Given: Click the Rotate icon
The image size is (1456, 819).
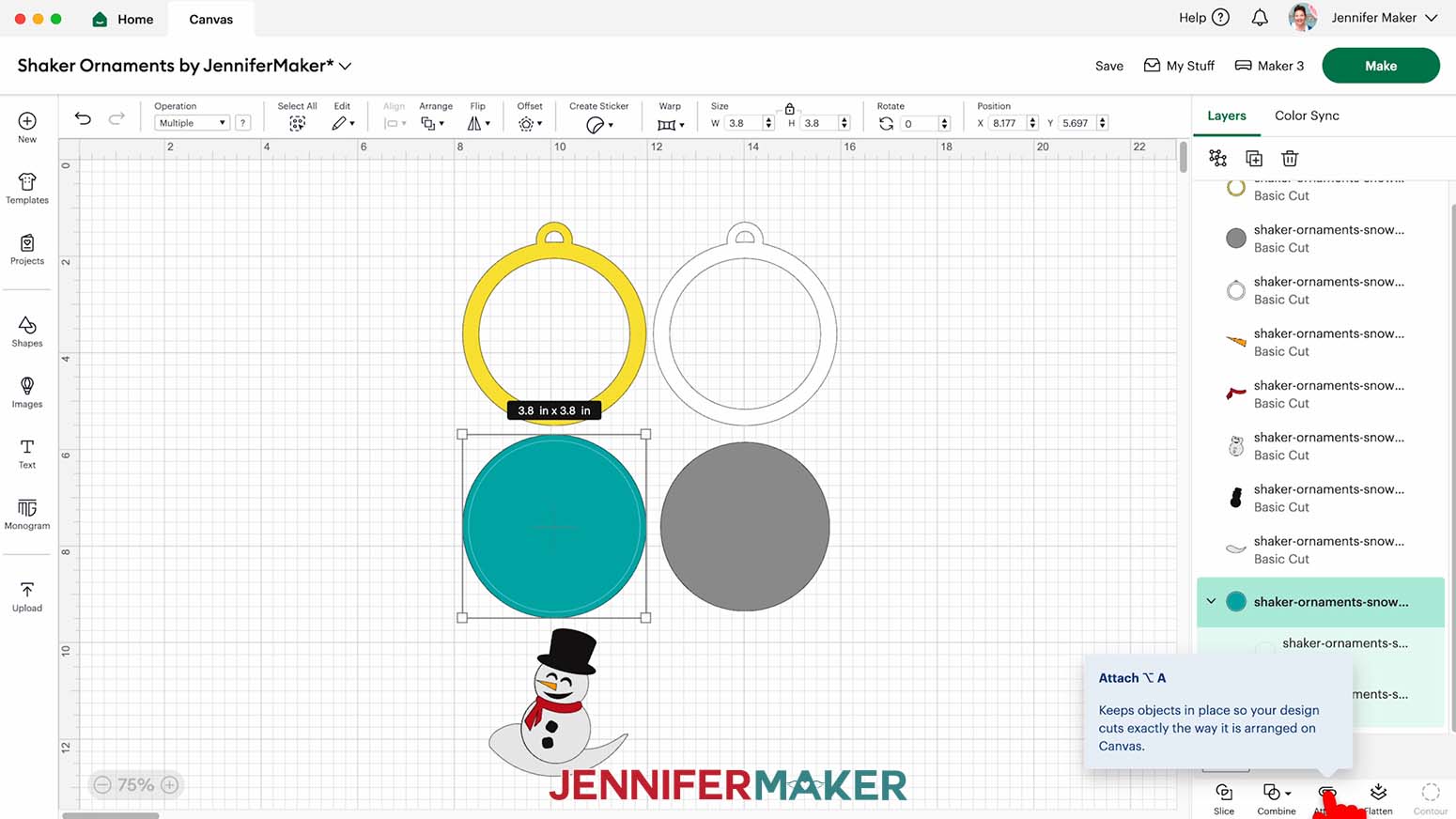Looking at the screenshot, I should point(886,123).
